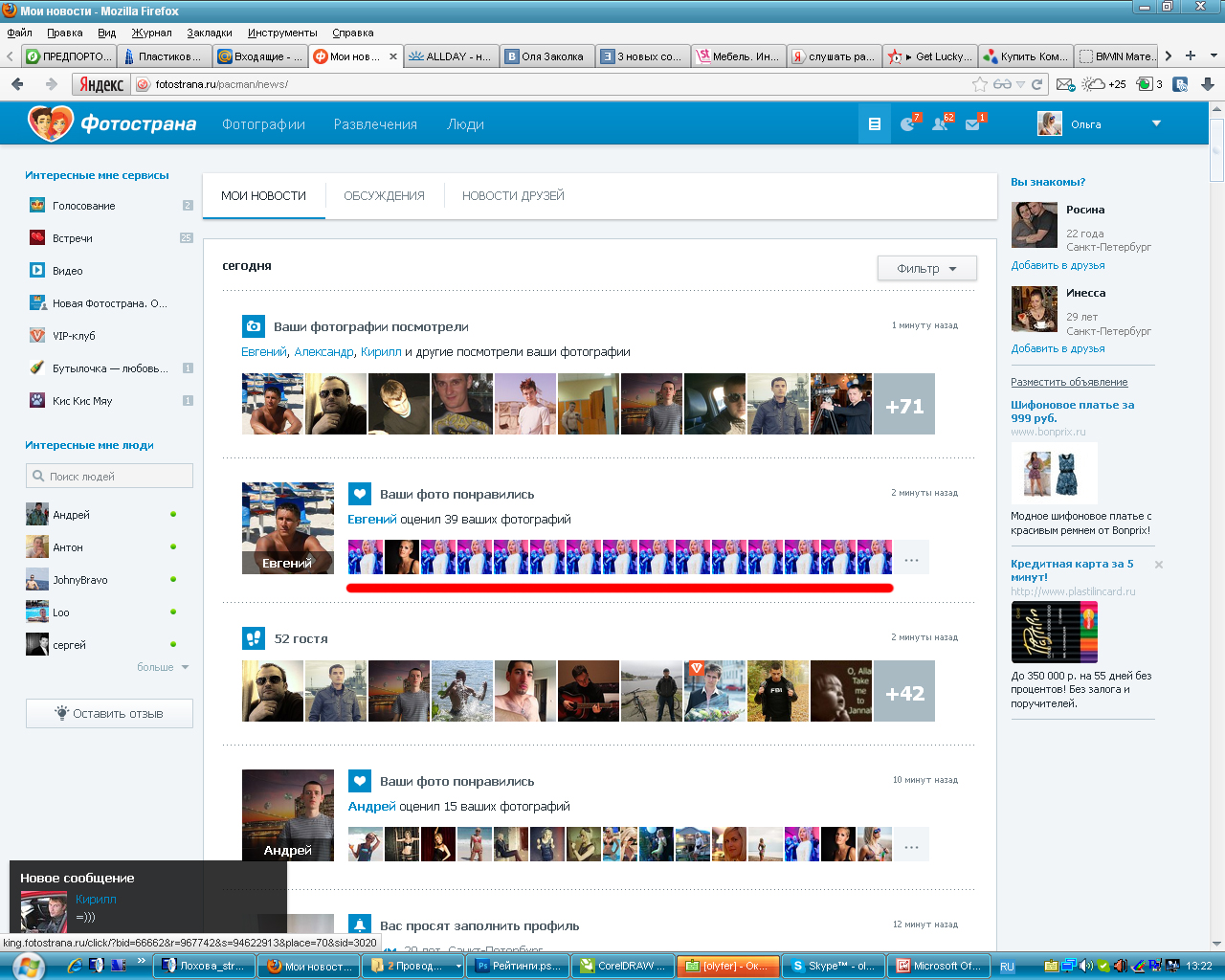
Task: Close the Мои новости browser tab
Action: tap(393, 56)
